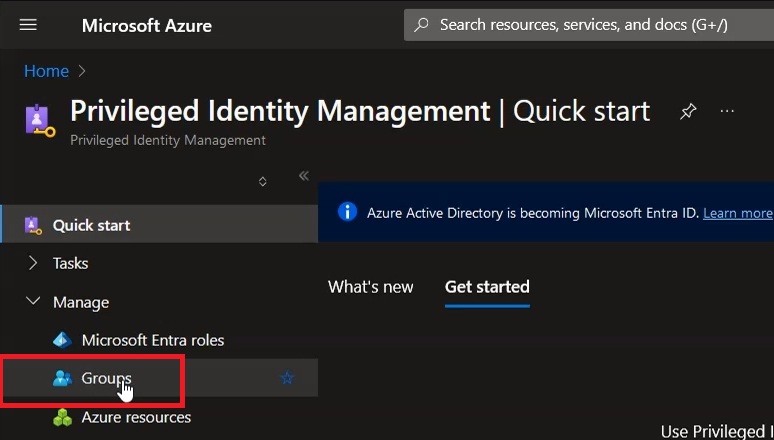
Task: Open Azure resources
Action: (136, 417)
